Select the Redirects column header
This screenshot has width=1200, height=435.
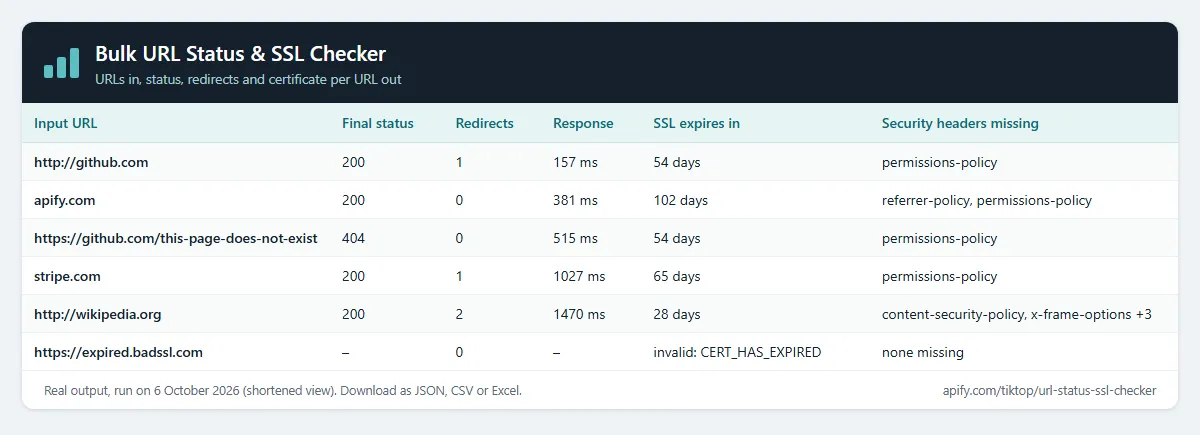(x=485, y=124)
